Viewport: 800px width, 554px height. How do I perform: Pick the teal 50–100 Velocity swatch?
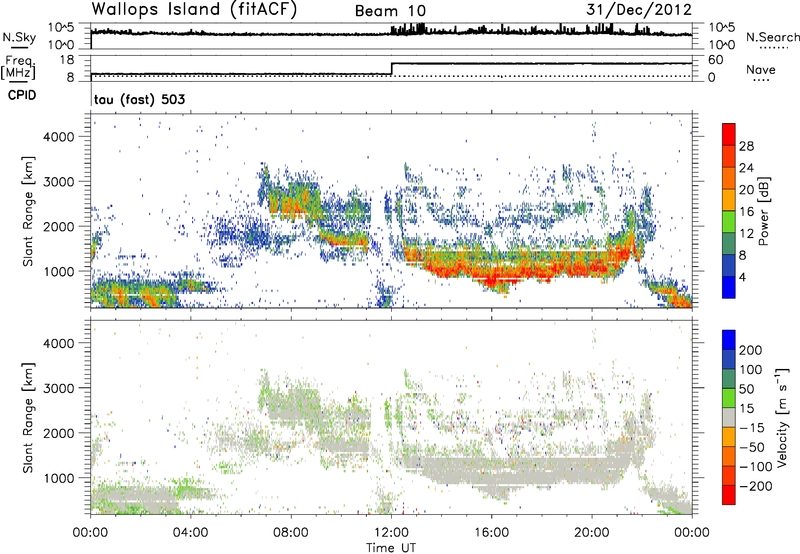click(729, 379)
